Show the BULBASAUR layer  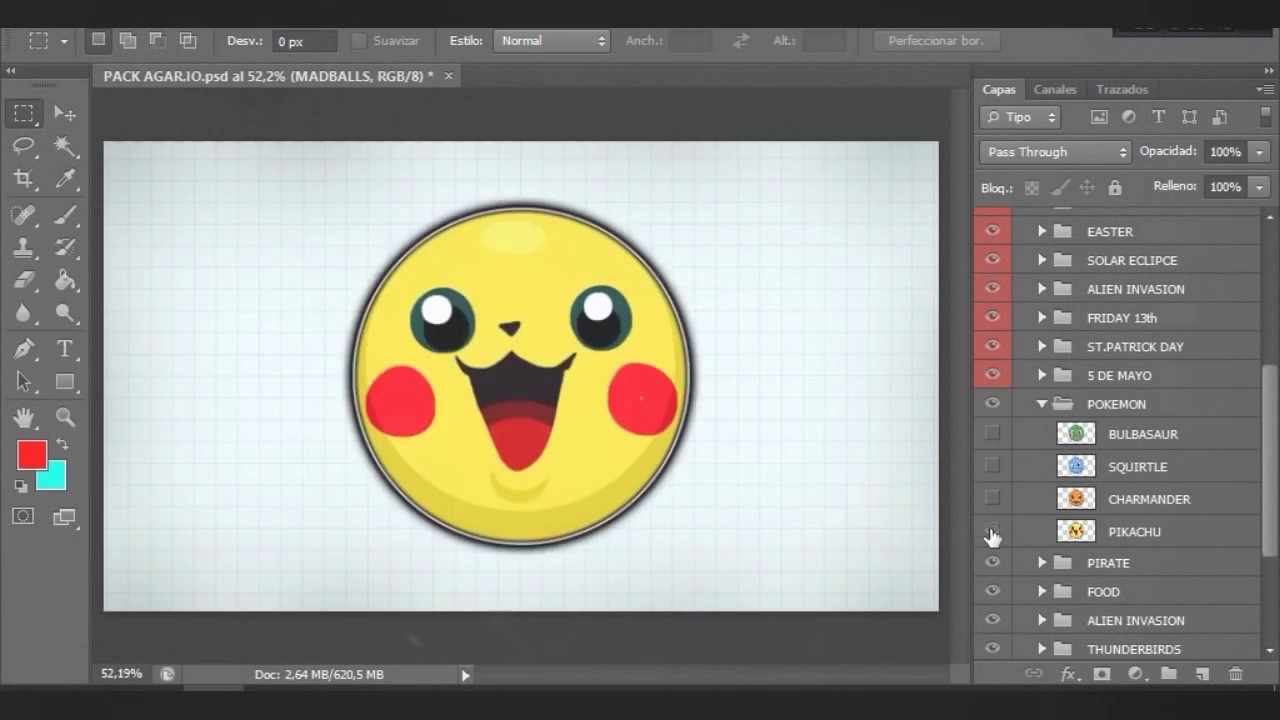pos(992,433)
